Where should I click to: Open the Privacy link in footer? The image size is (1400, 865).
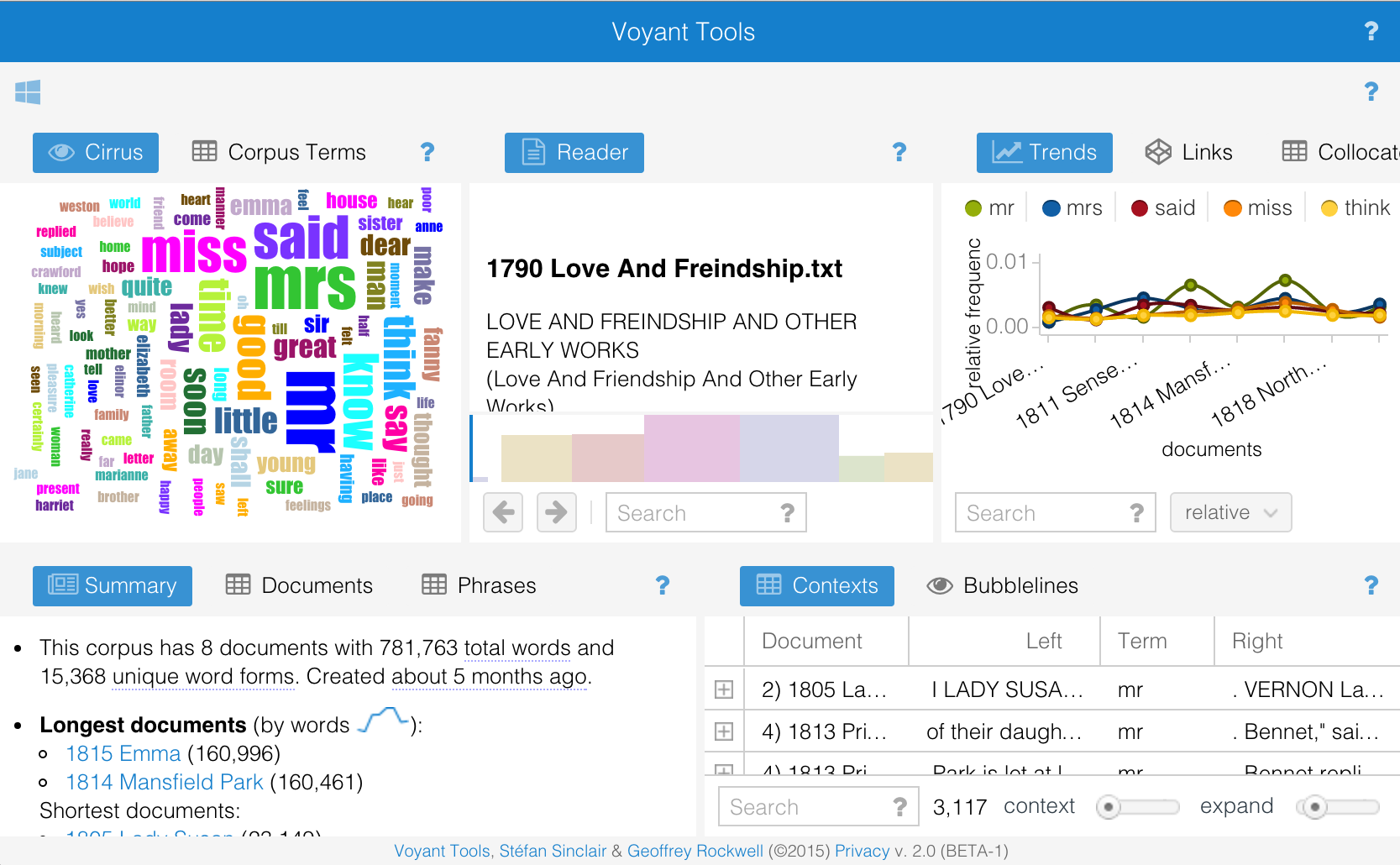(x=862, y=851)
